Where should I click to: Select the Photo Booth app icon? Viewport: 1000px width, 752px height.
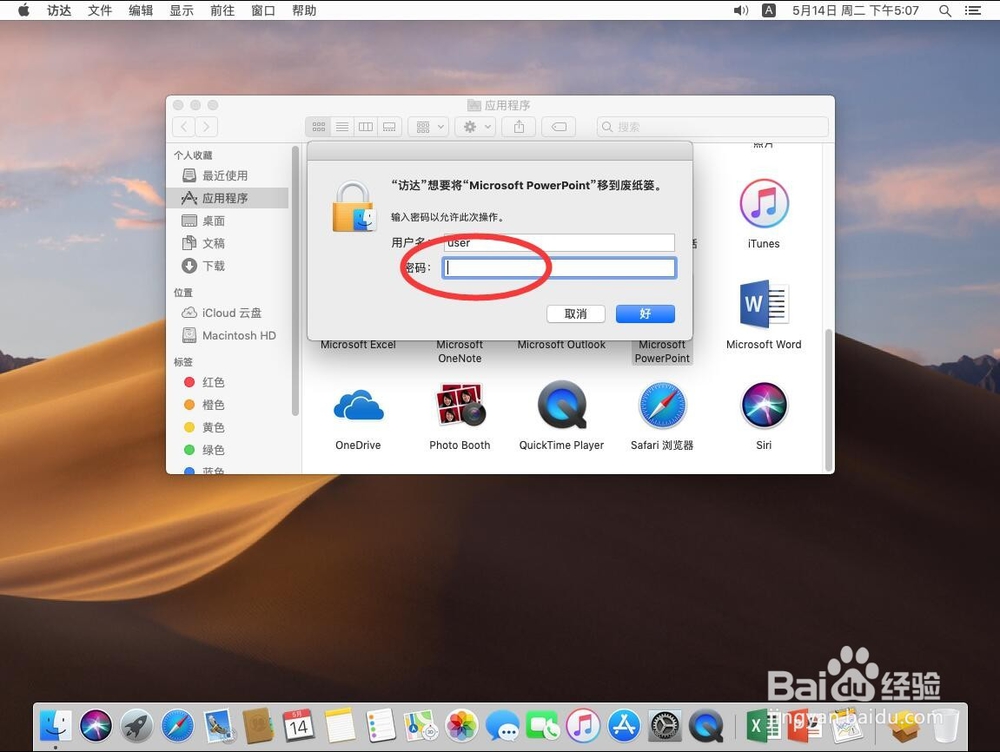(460, 404)
